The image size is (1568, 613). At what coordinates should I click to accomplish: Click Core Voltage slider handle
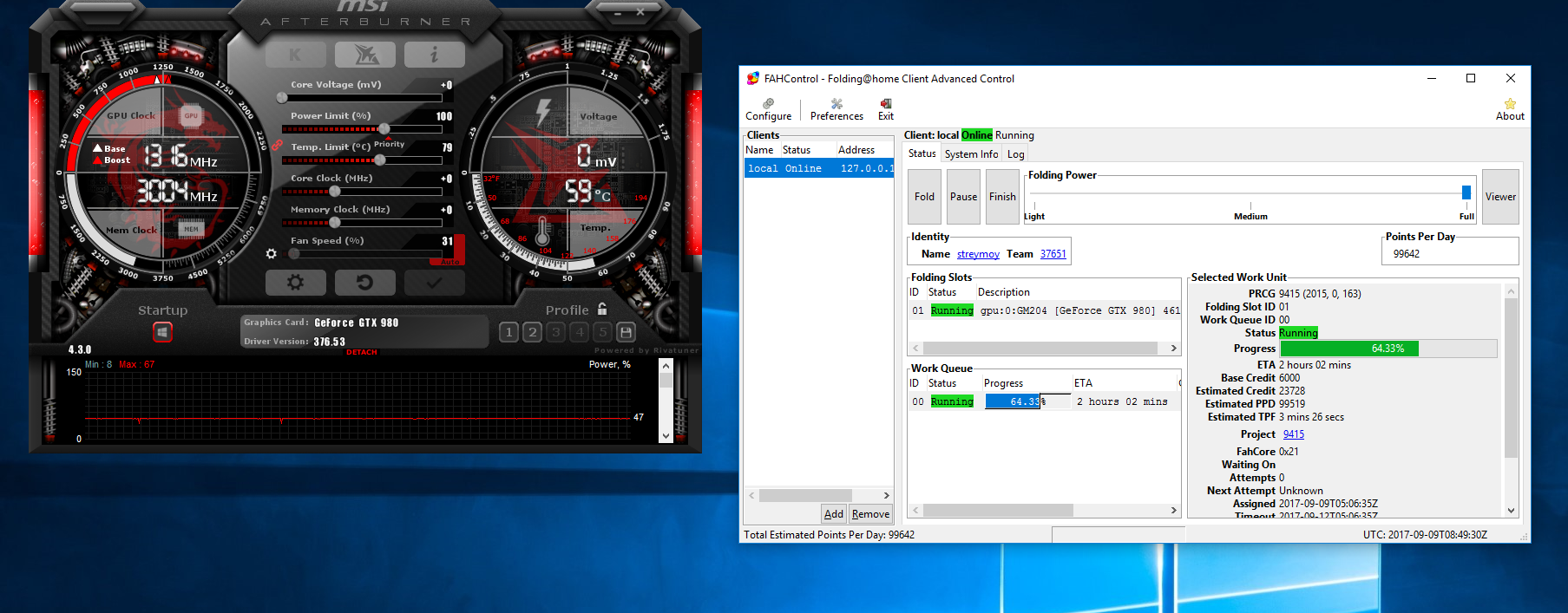[282, 98]
